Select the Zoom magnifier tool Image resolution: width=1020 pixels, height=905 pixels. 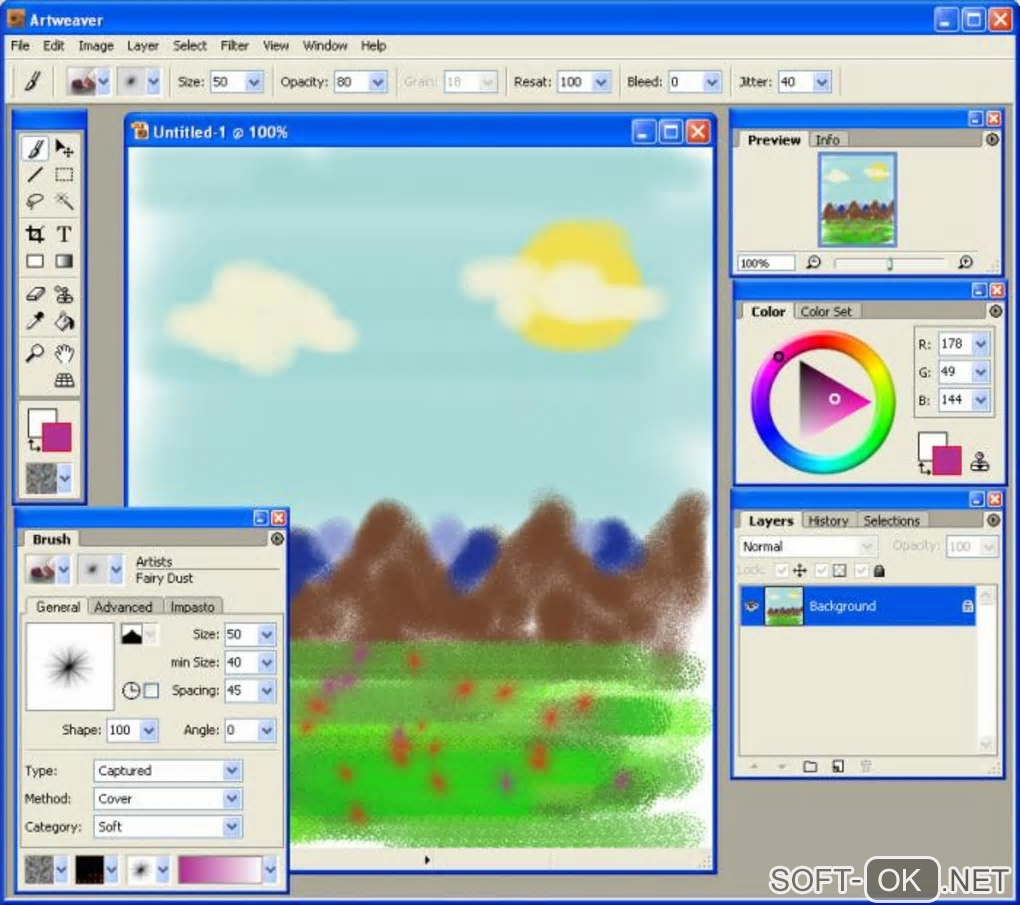point(35,353)
